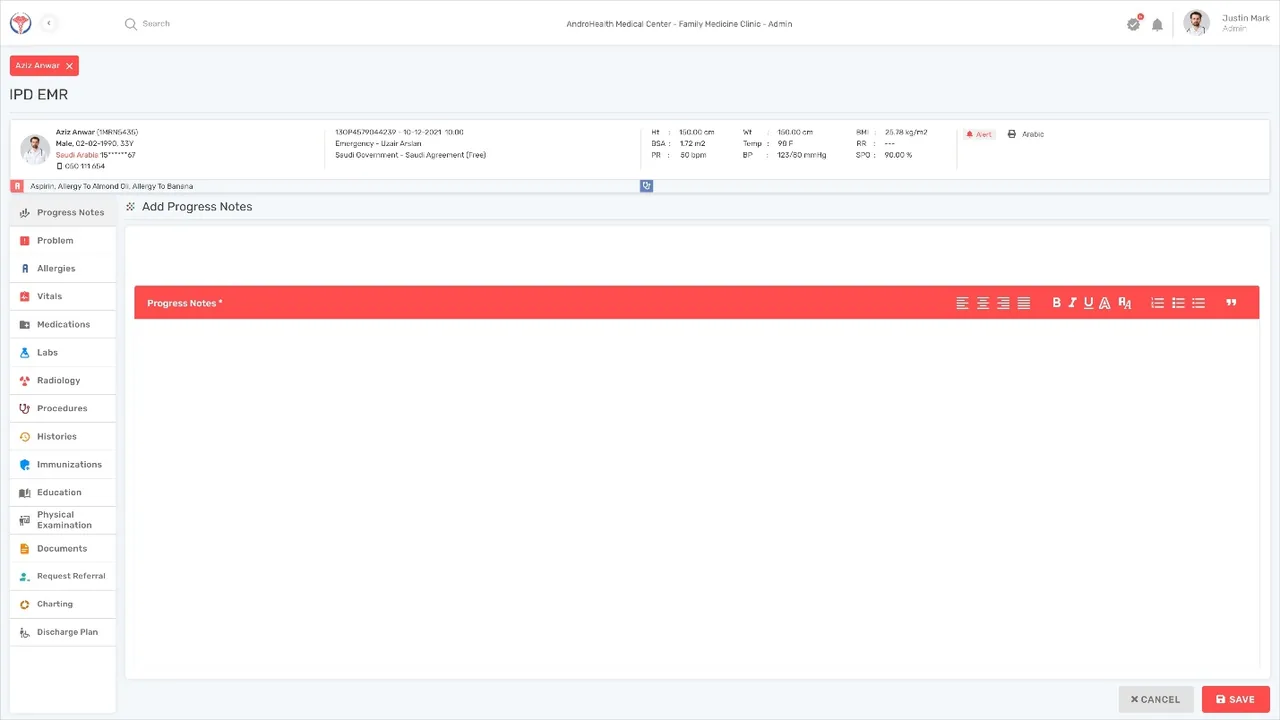Select the Aziz Anwar patient tab
1280x720 pixels.
pos(37,65)
